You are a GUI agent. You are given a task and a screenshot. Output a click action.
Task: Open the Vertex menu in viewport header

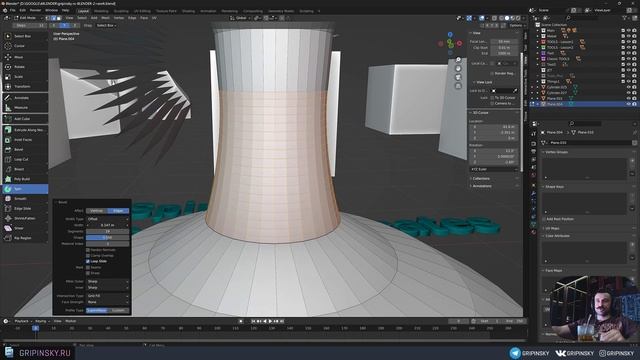click(x=118, y=18)
